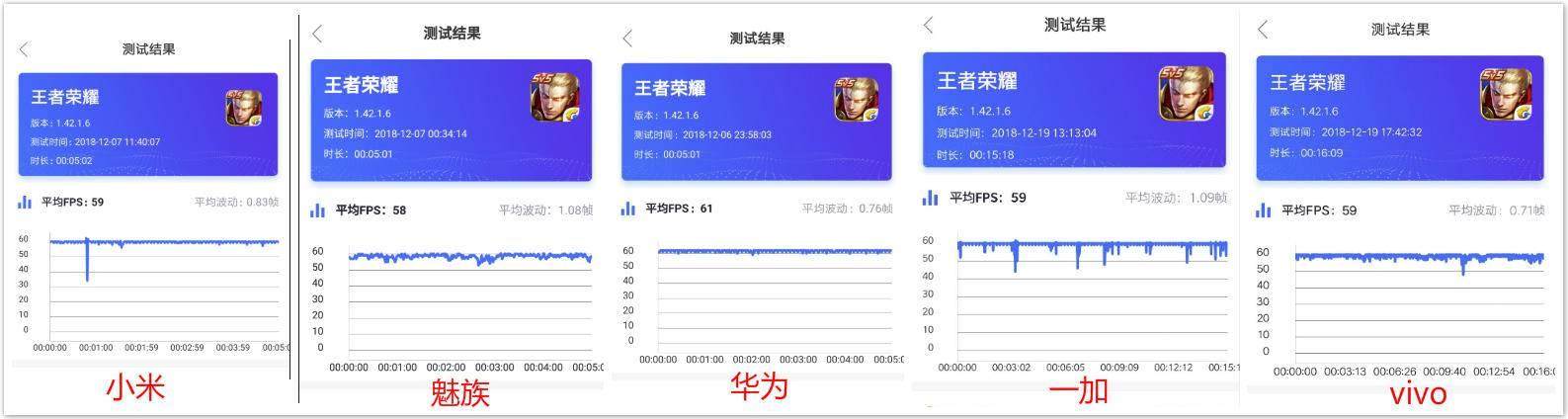Select the 测试结果 title in the 一加 panel

point(1074,25)
